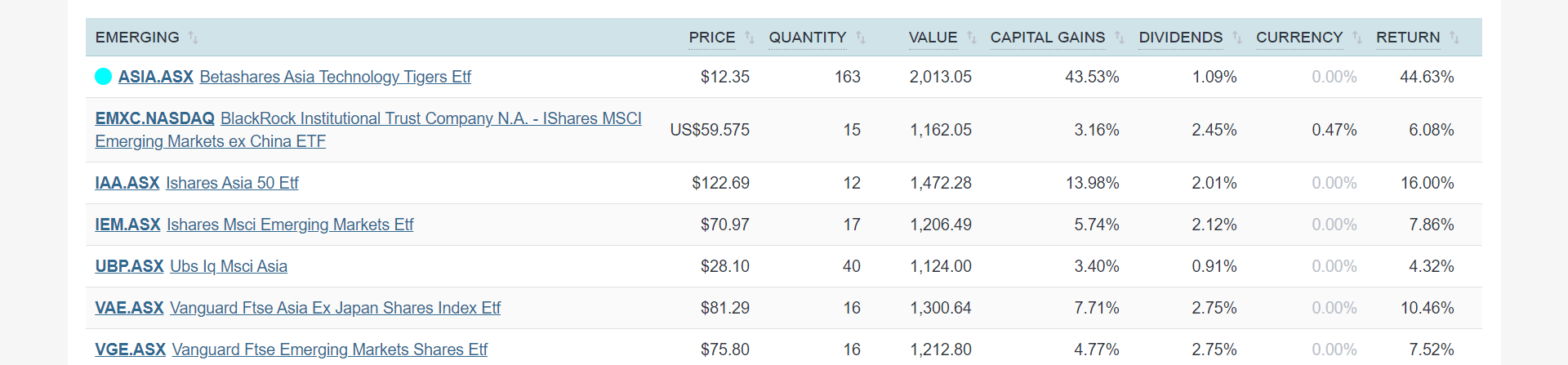Open the EMXC.NASDAQ ticker link

tap(154, 118)
